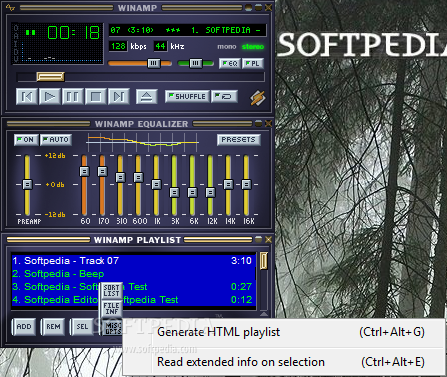Click the scrolling song title display
This screenshot has height=377, width=447.
pos(187,30)
